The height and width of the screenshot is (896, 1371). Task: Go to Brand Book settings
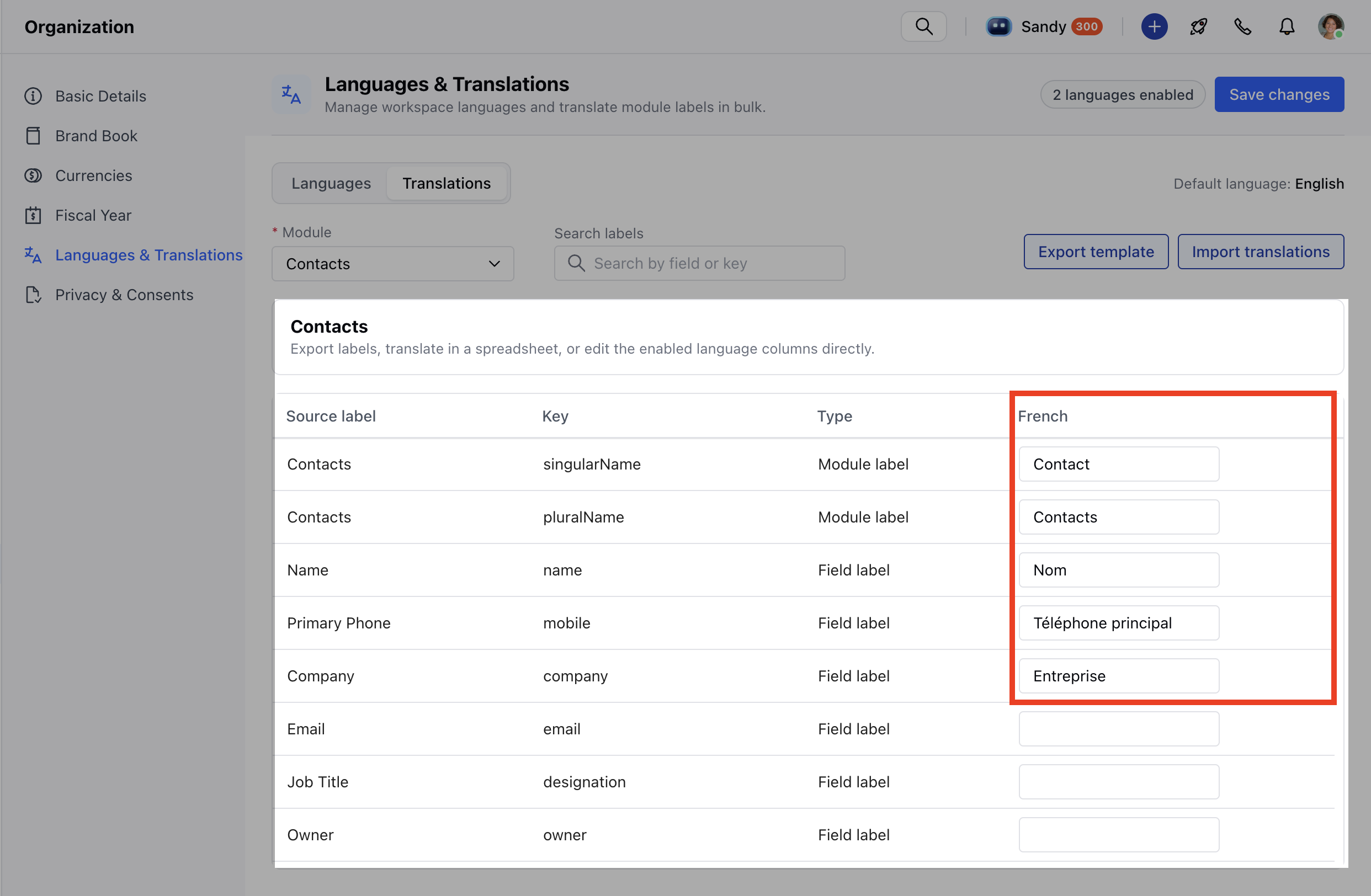pyautogui.click(x=96, y=136)
